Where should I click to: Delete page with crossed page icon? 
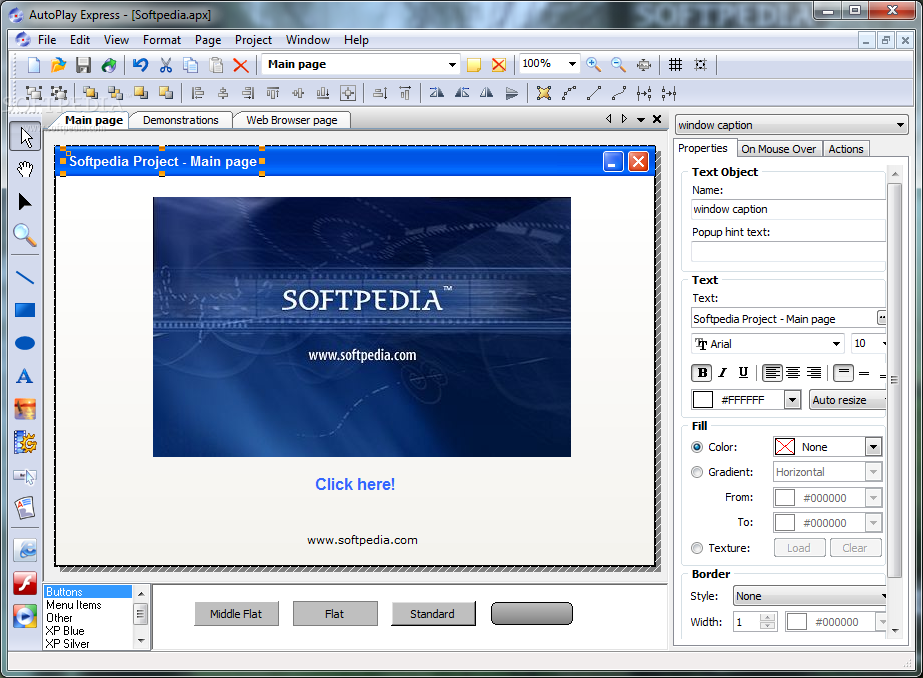tap(499, 64)
